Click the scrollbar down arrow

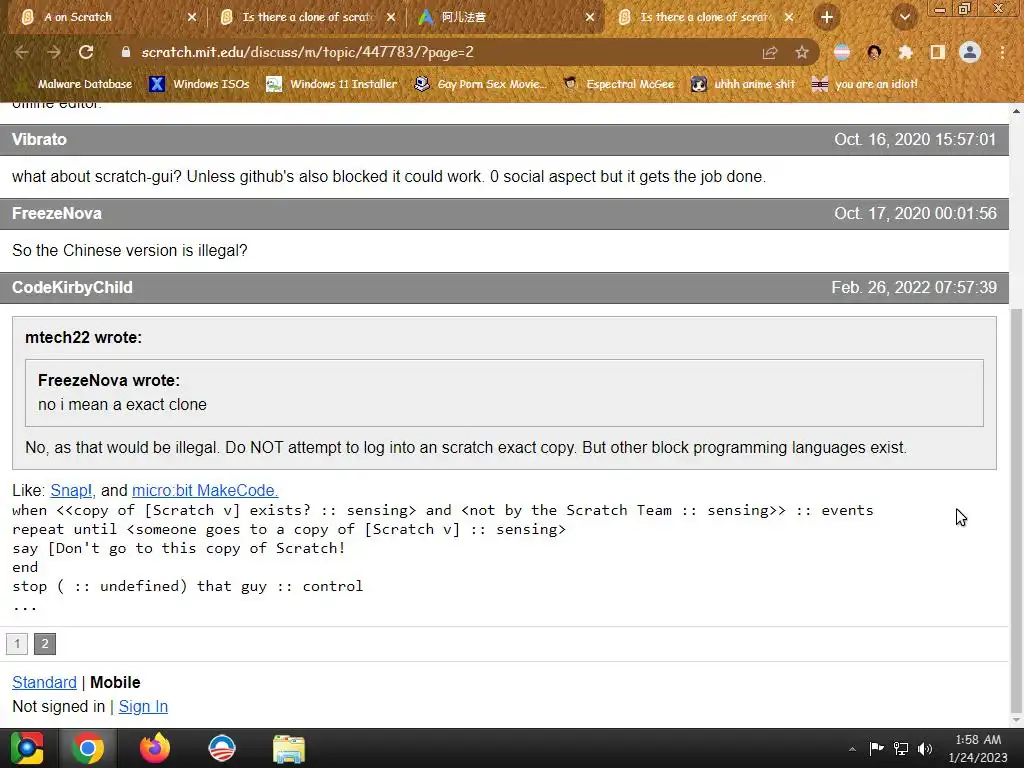1016,720
